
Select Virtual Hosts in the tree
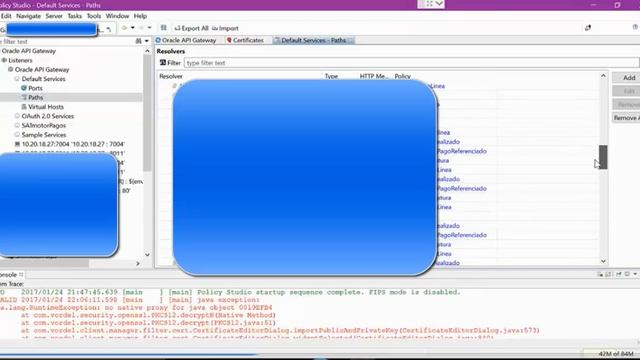pyautogui.click(x=46, y=107)
